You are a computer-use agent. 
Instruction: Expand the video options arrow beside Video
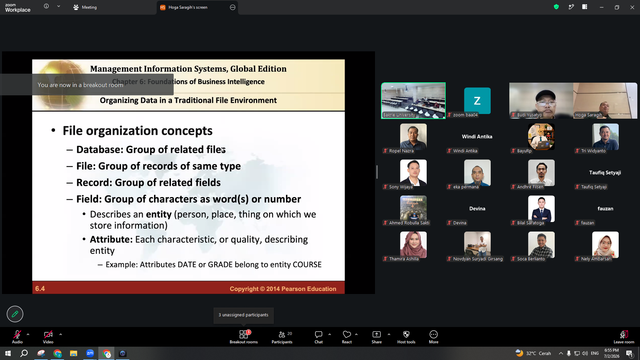(60, 334)
